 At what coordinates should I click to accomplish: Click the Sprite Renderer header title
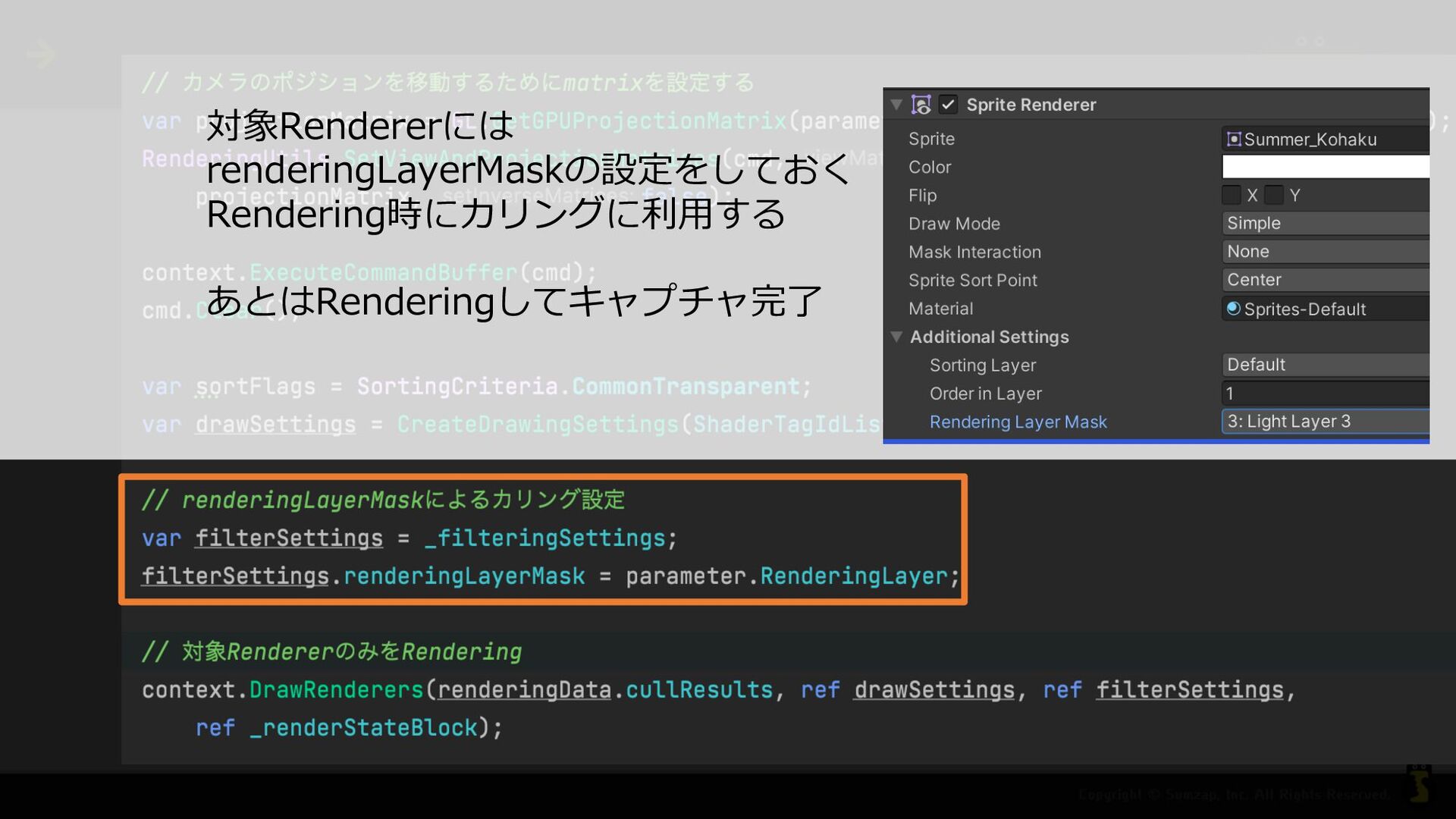tap(1031, 105)
